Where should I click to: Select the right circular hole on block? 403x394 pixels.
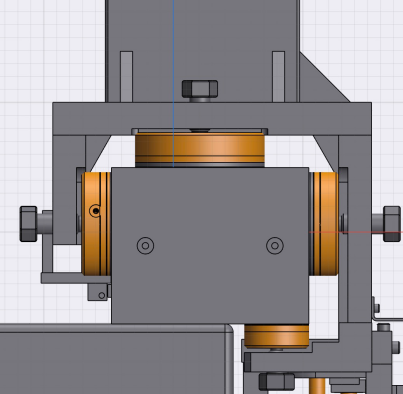(x=275, y=246)
